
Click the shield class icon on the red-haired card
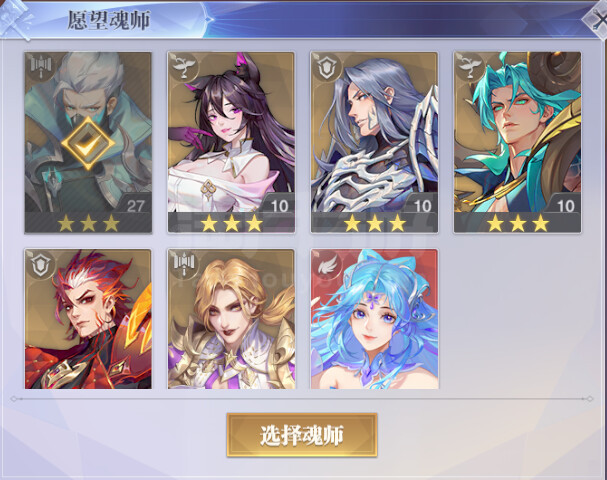(41, 264)
